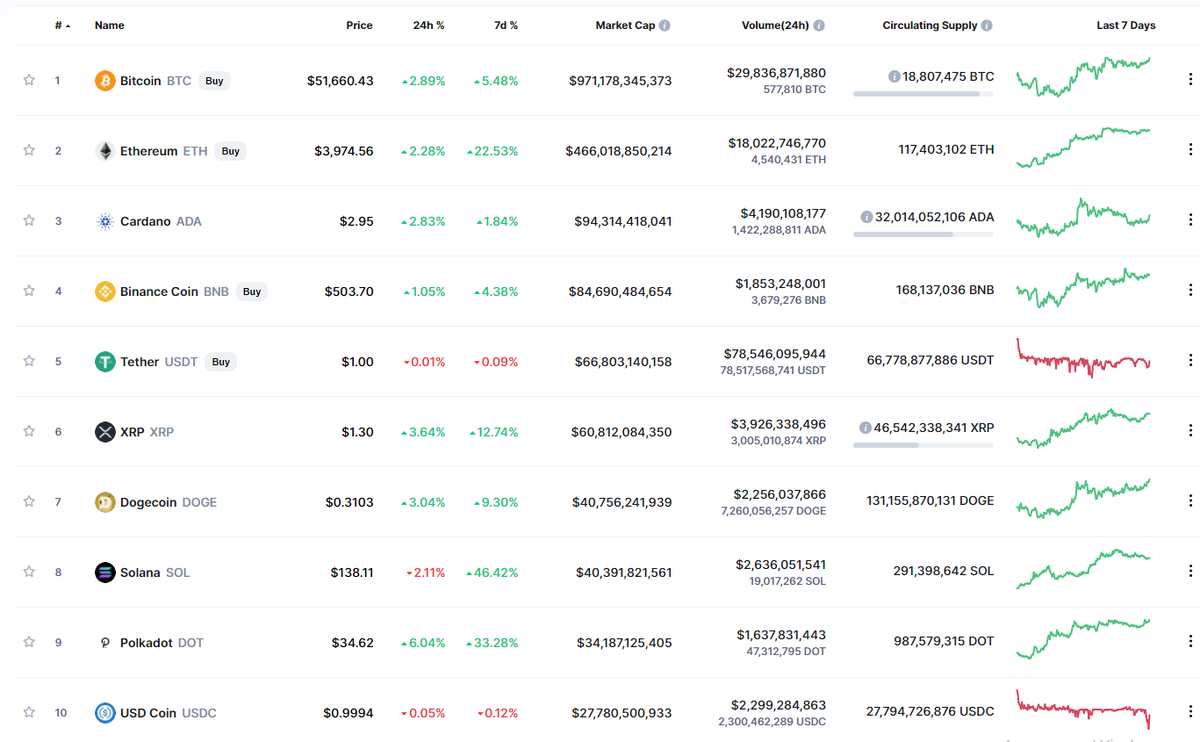Open three-dot menu for Tether row
This screenshot has height=742, width=1200.
[1190, 360]
